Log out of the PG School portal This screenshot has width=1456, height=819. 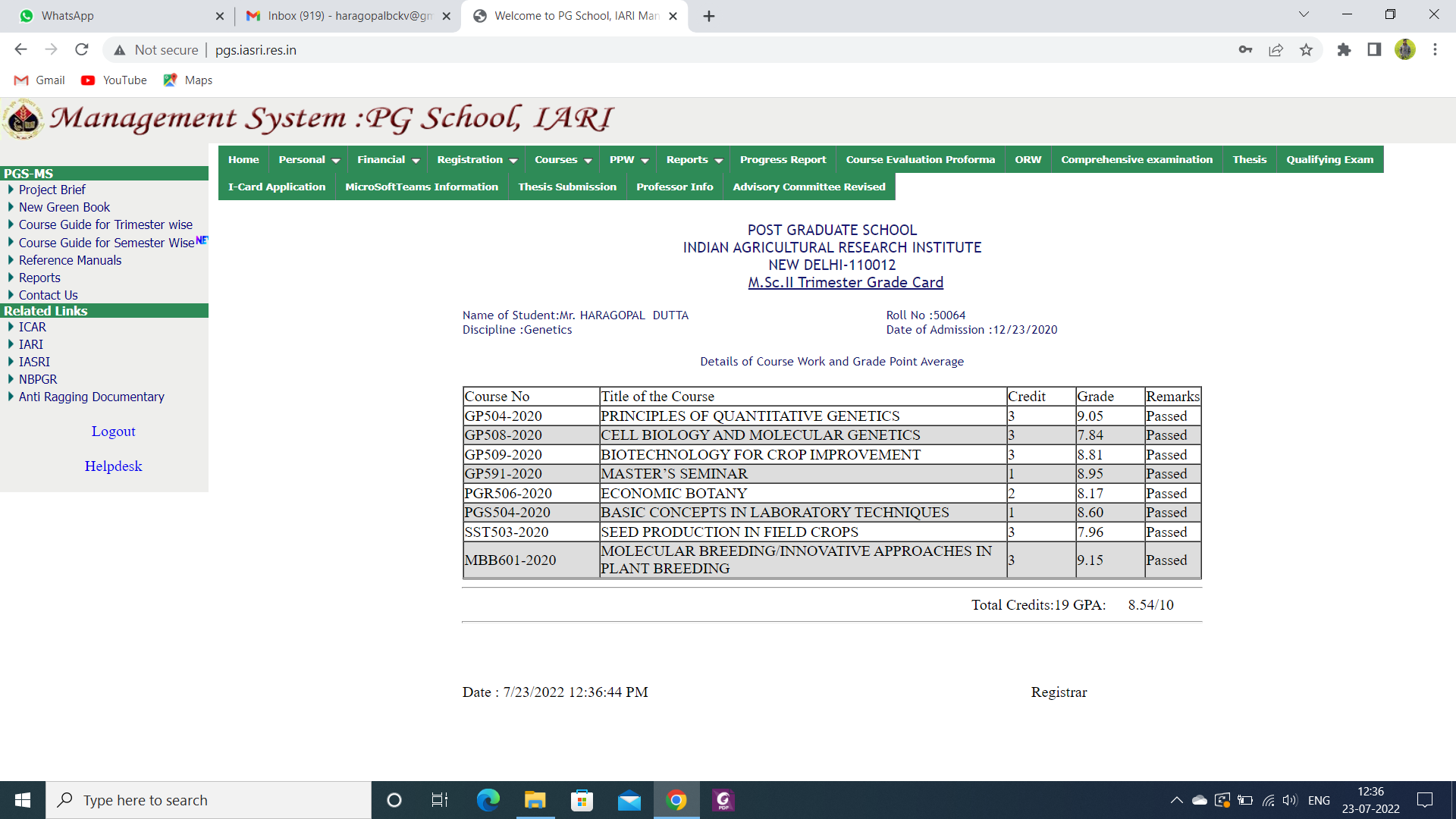pyautogui.click(x=114, y=431)
